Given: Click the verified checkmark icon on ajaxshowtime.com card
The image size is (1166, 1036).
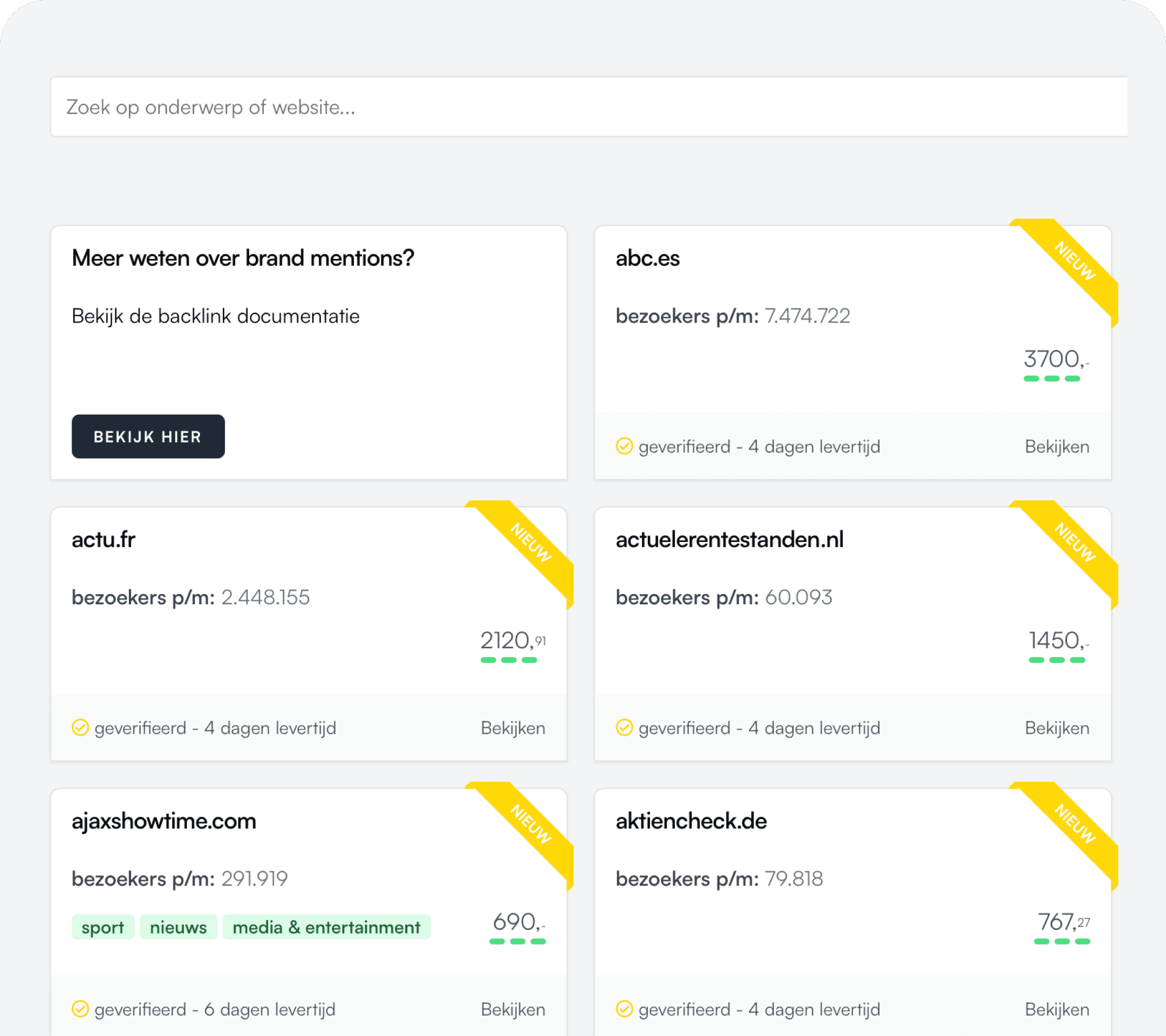Looking at the screenshot, I should (x=81, y=1009).
